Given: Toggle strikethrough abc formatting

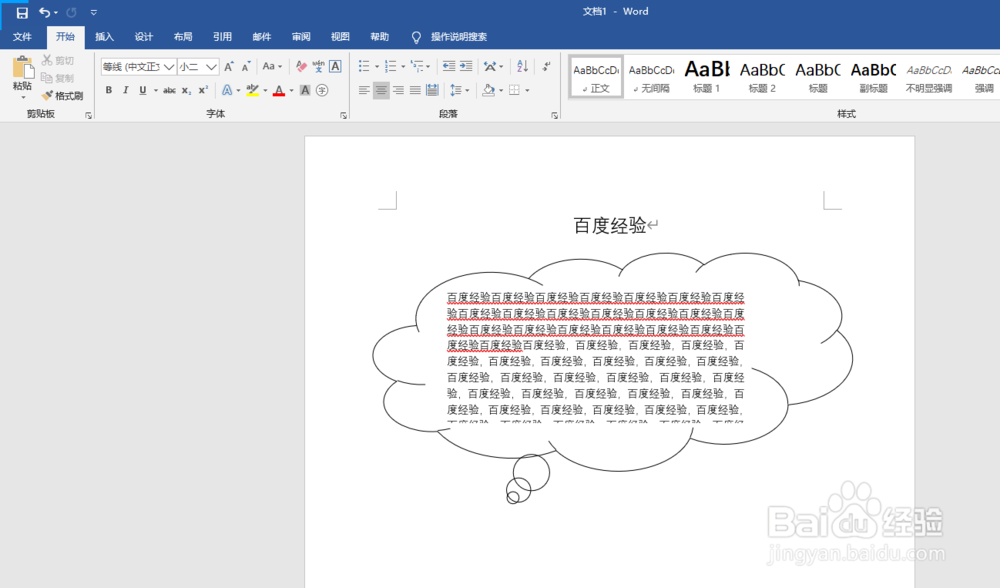Looking at the screenshot, I should (169, 91).
